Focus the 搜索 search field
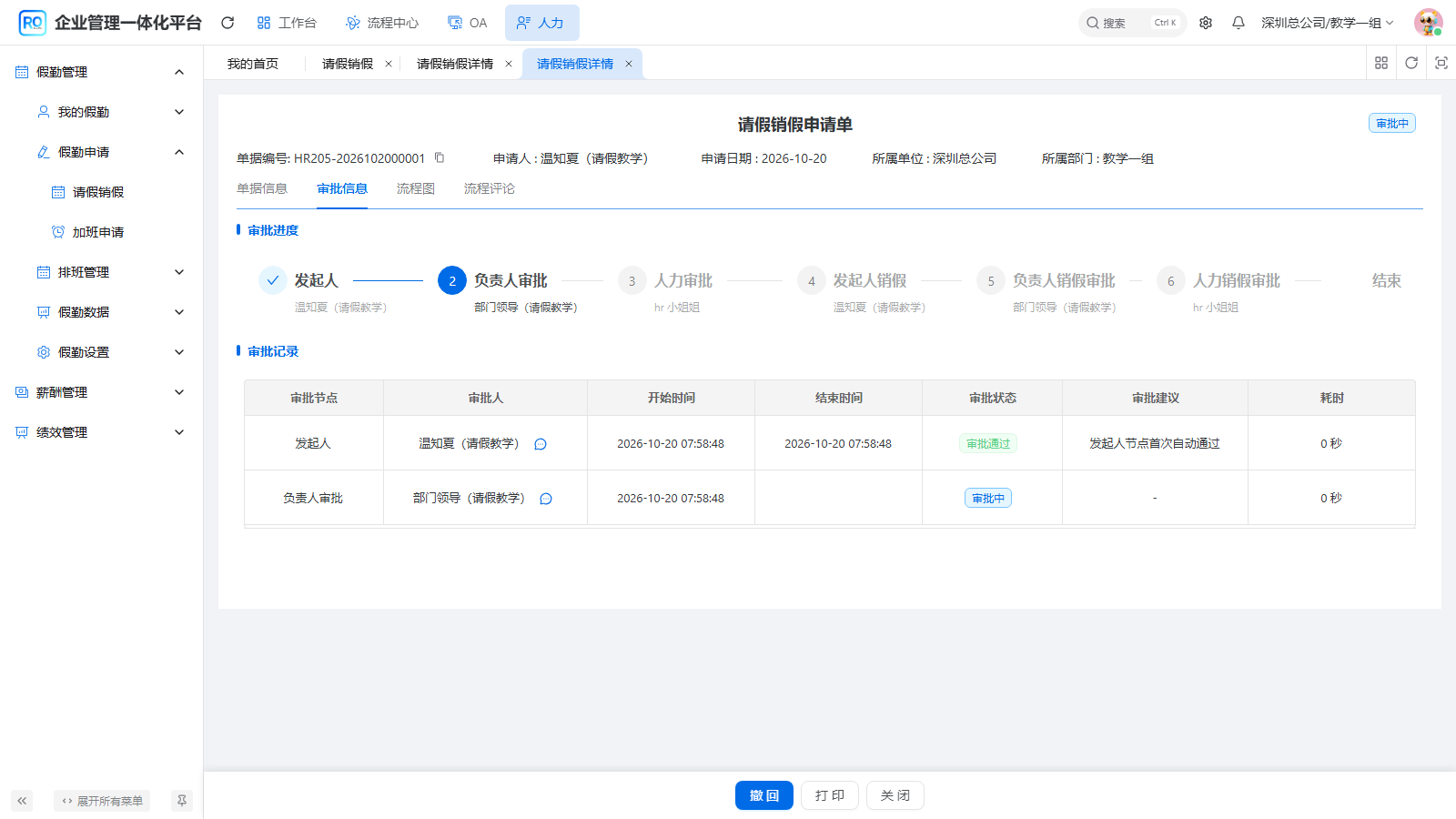This screenshot has height=819, width=1456. pyautogui.click(x=1133, y=23)
